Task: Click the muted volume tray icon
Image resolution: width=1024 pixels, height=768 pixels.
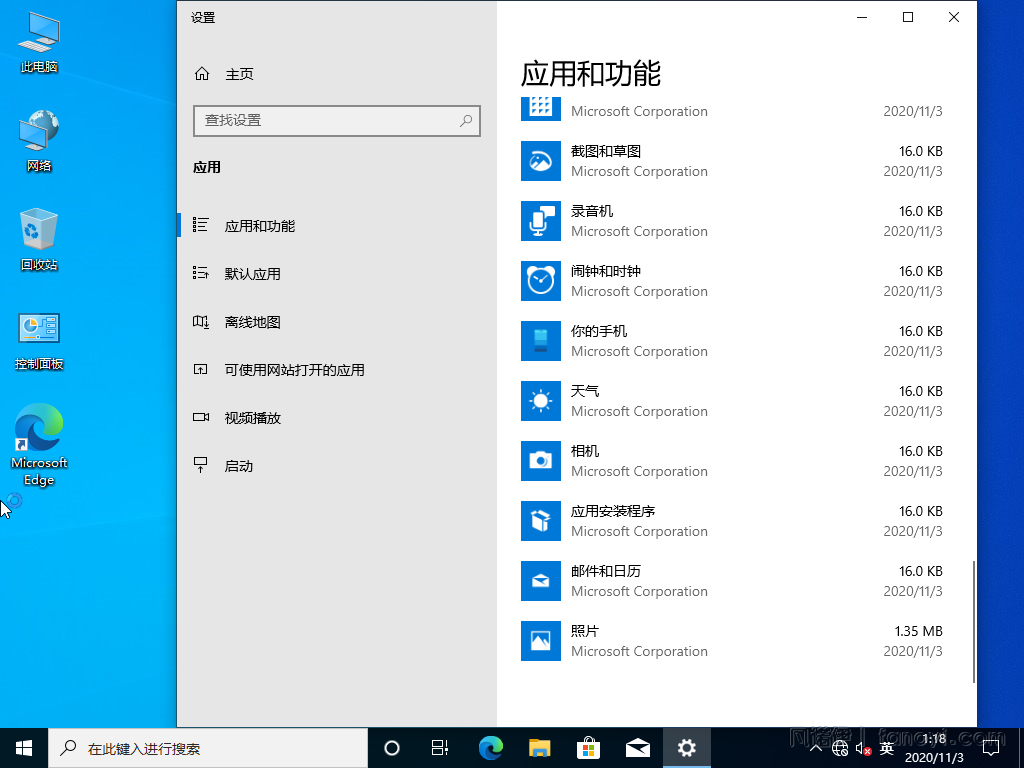Action: pos(863,748)
